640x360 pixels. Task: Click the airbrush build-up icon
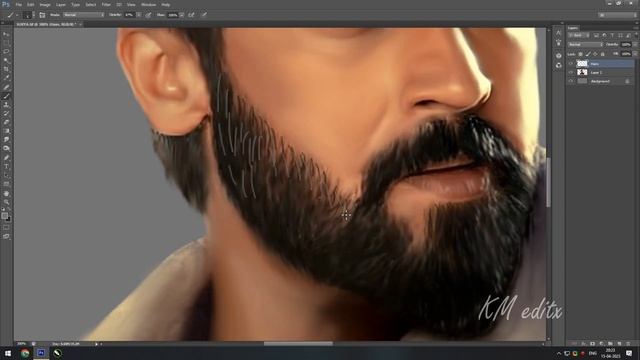pos(191,15)
